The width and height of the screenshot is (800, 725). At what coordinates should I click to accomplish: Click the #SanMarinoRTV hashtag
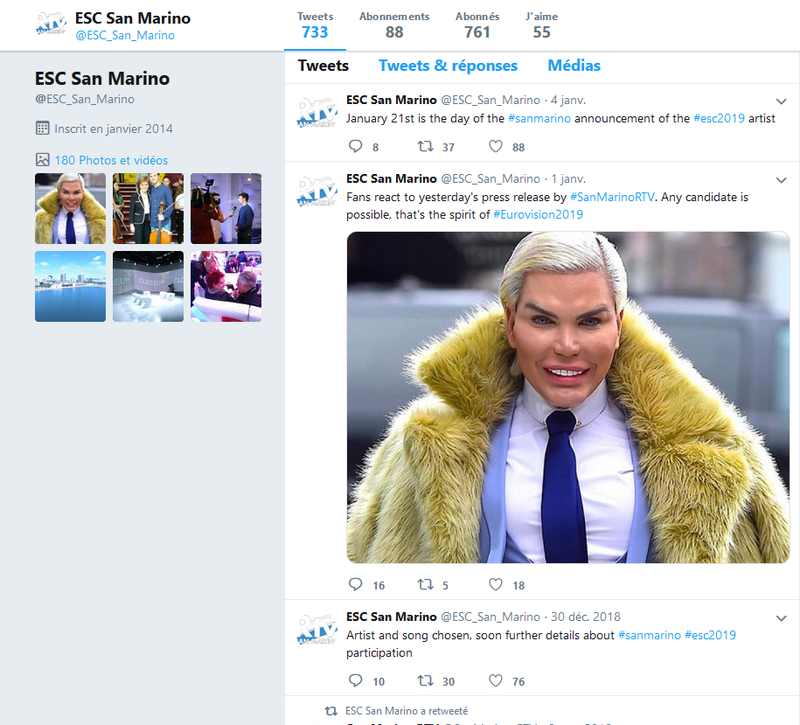click(x=612, y=197)
